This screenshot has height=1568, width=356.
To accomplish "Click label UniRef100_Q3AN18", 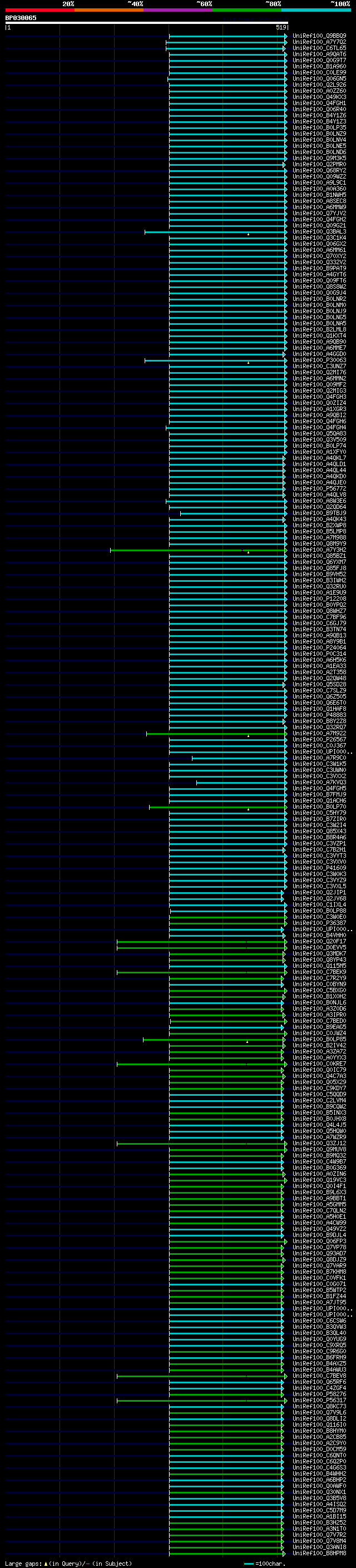I will (x=319, y=1547).
